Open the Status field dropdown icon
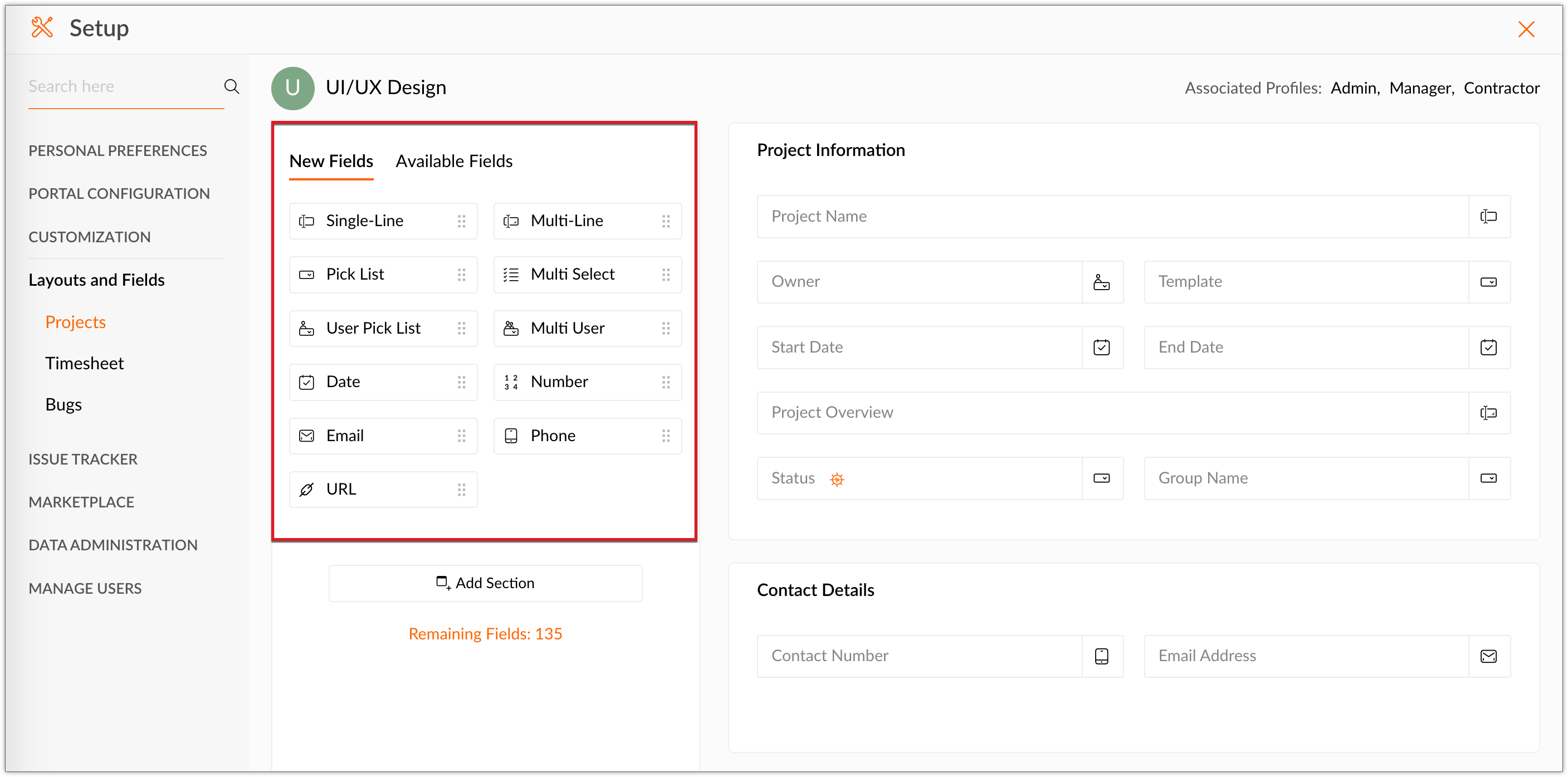 coord(1101,478)
